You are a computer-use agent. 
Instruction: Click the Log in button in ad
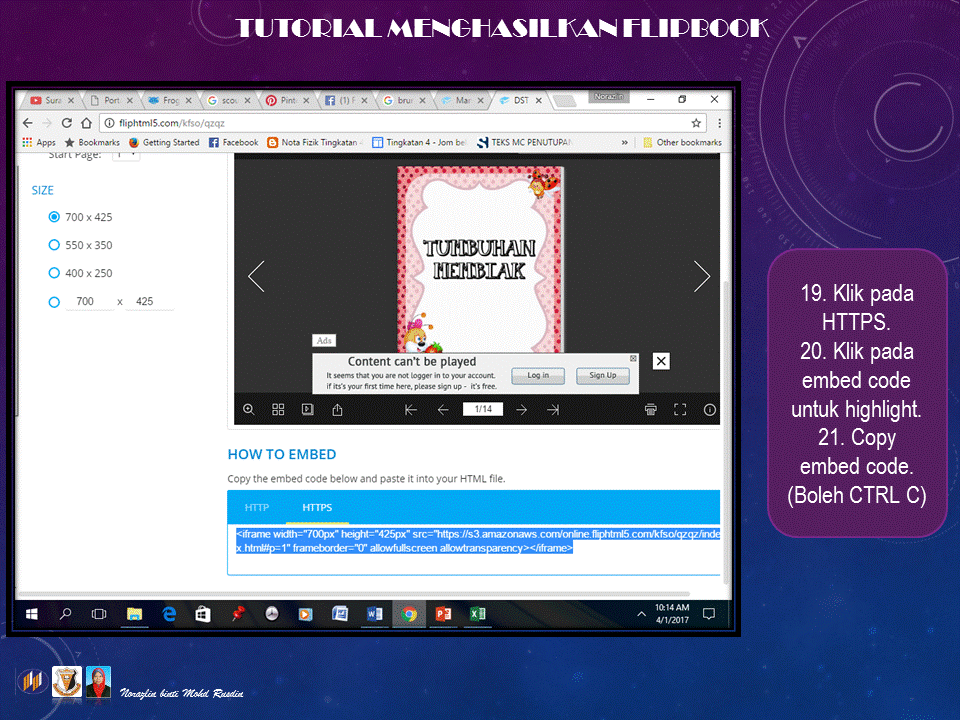point(538,375)
